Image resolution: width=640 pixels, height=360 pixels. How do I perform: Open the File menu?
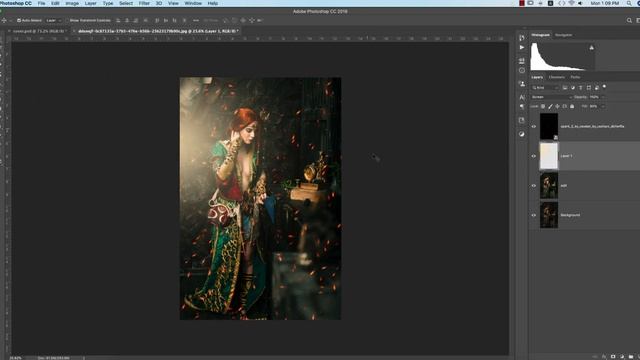[42, 3]
